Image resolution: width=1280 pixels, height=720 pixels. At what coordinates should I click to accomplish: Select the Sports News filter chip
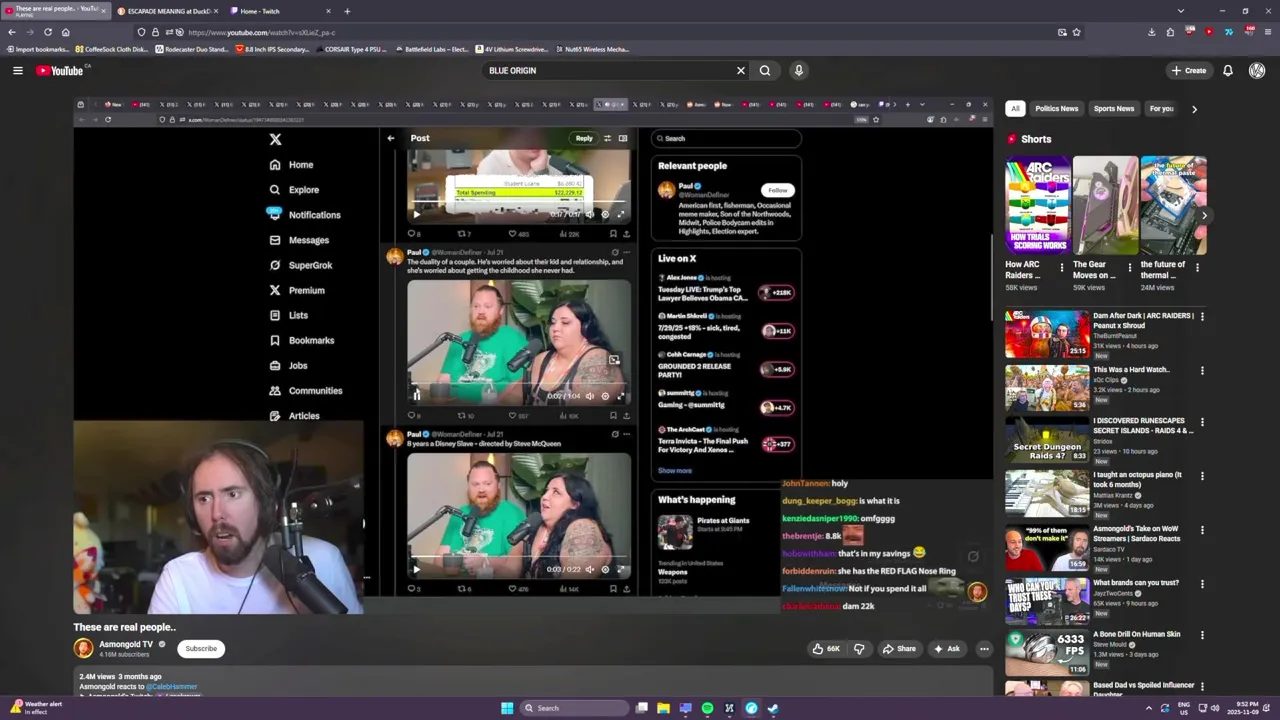(x=1113, y=108)
